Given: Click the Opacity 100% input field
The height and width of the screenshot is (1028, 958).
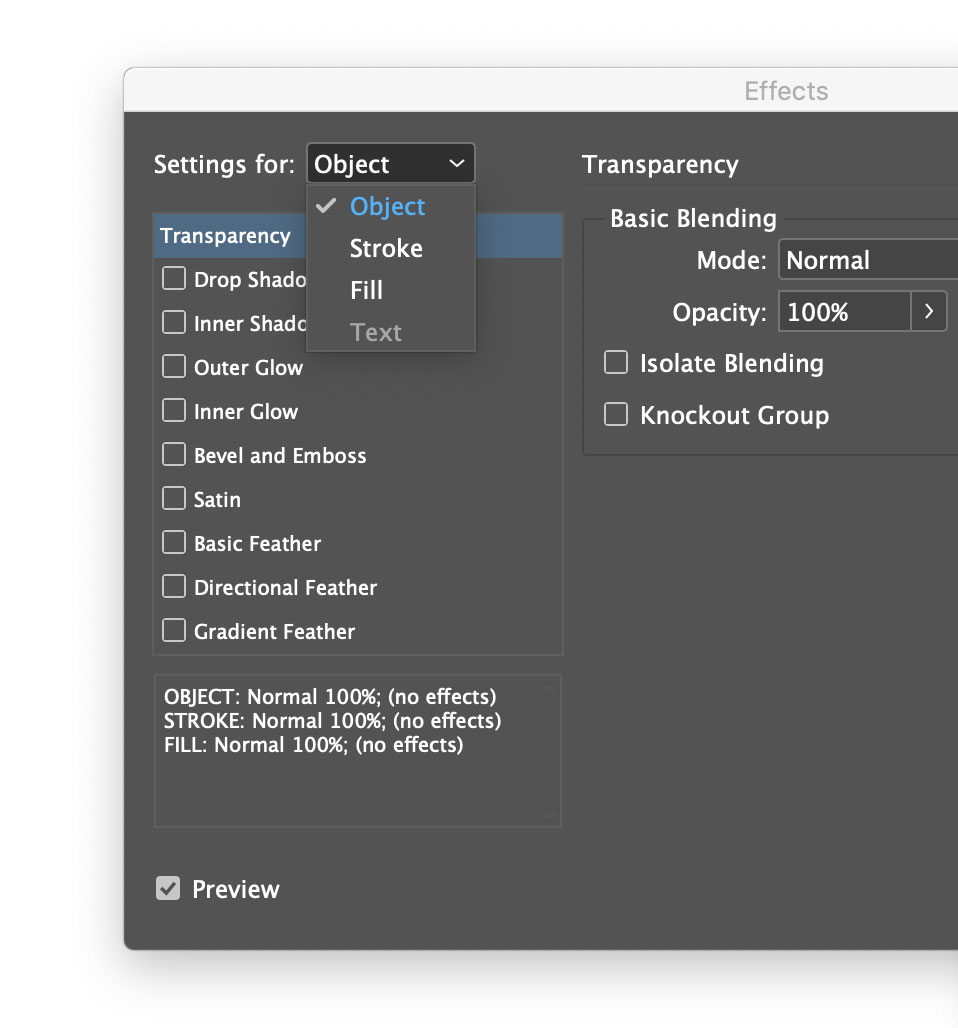Looking at the screenshot, I should click(843, 311).
